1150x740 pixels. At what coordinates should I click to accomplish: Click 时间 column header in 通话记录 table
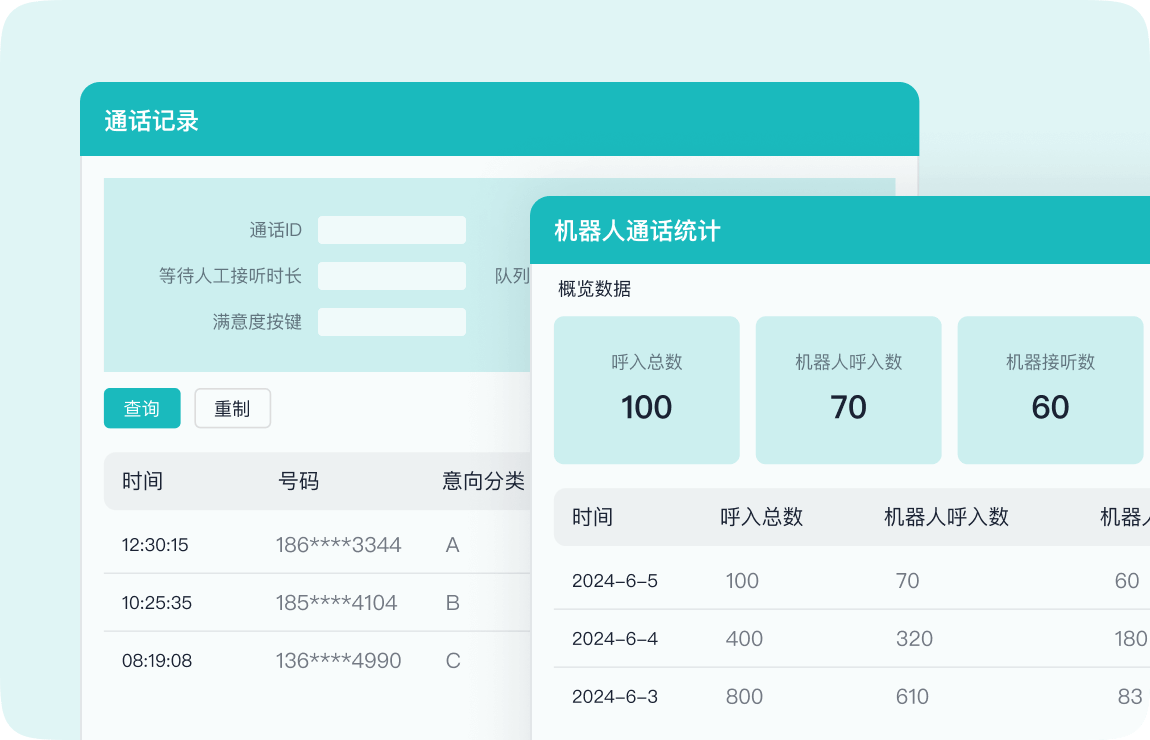tap(142, 481)
